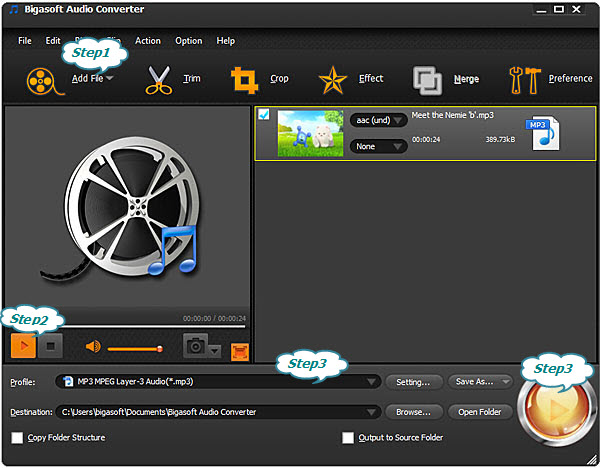Open the None subtitle dropdown
Screen dimensions: 600x468
pyautogui.click(x=378, y=146)
